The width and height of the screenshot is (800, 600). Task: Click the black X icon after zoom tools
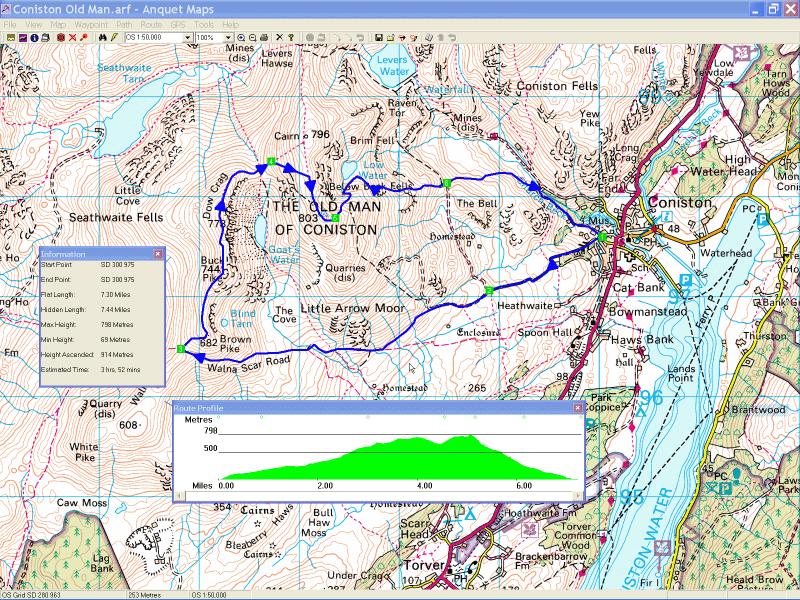pyautogui.click(x=279, y=37)
